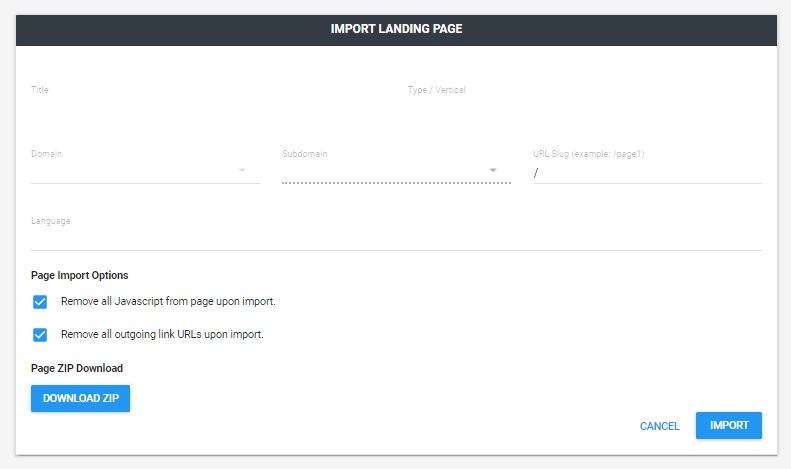This screenshot has height=469, width=791.
Task: Click the Import Landing Page title
Action: click(397, 29)
